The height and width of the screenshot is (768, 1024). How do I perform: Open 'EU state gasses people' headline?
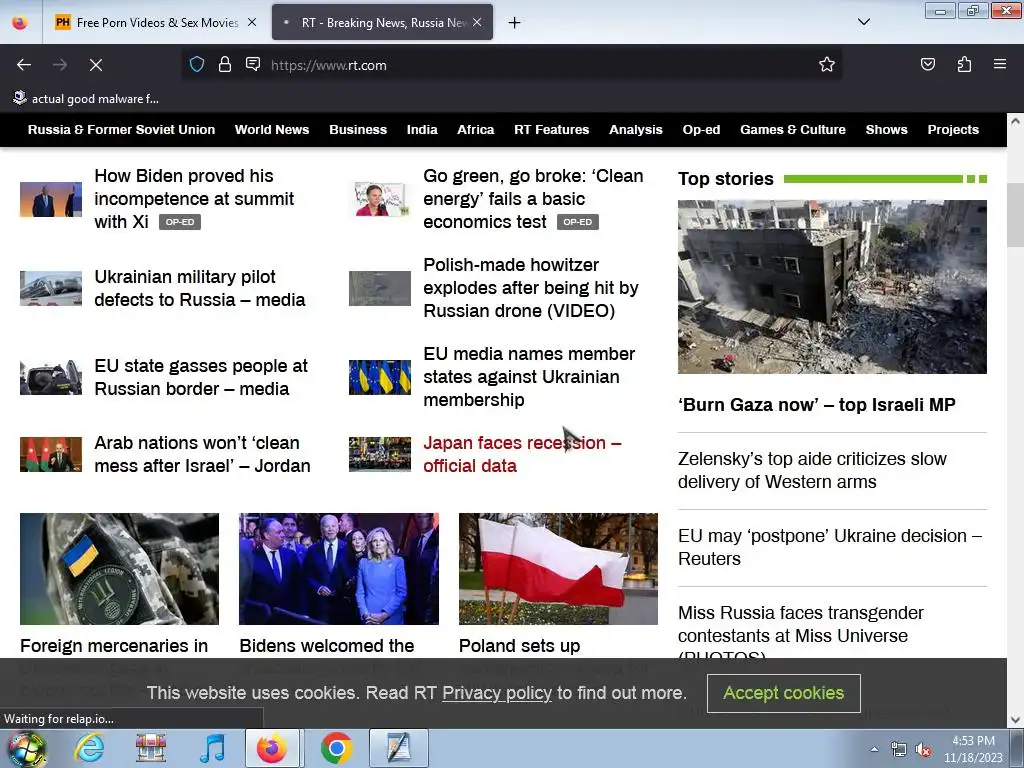point(200,377)
